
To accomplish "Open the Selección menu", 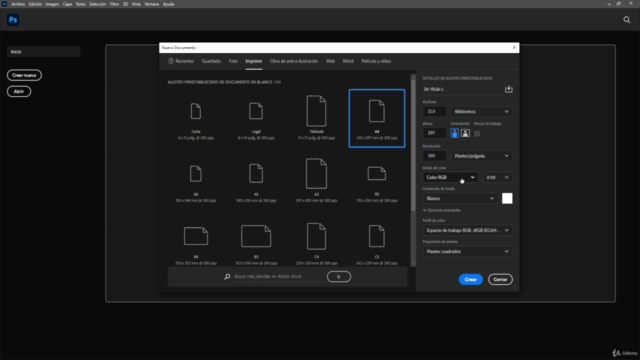I will [98, 4].
